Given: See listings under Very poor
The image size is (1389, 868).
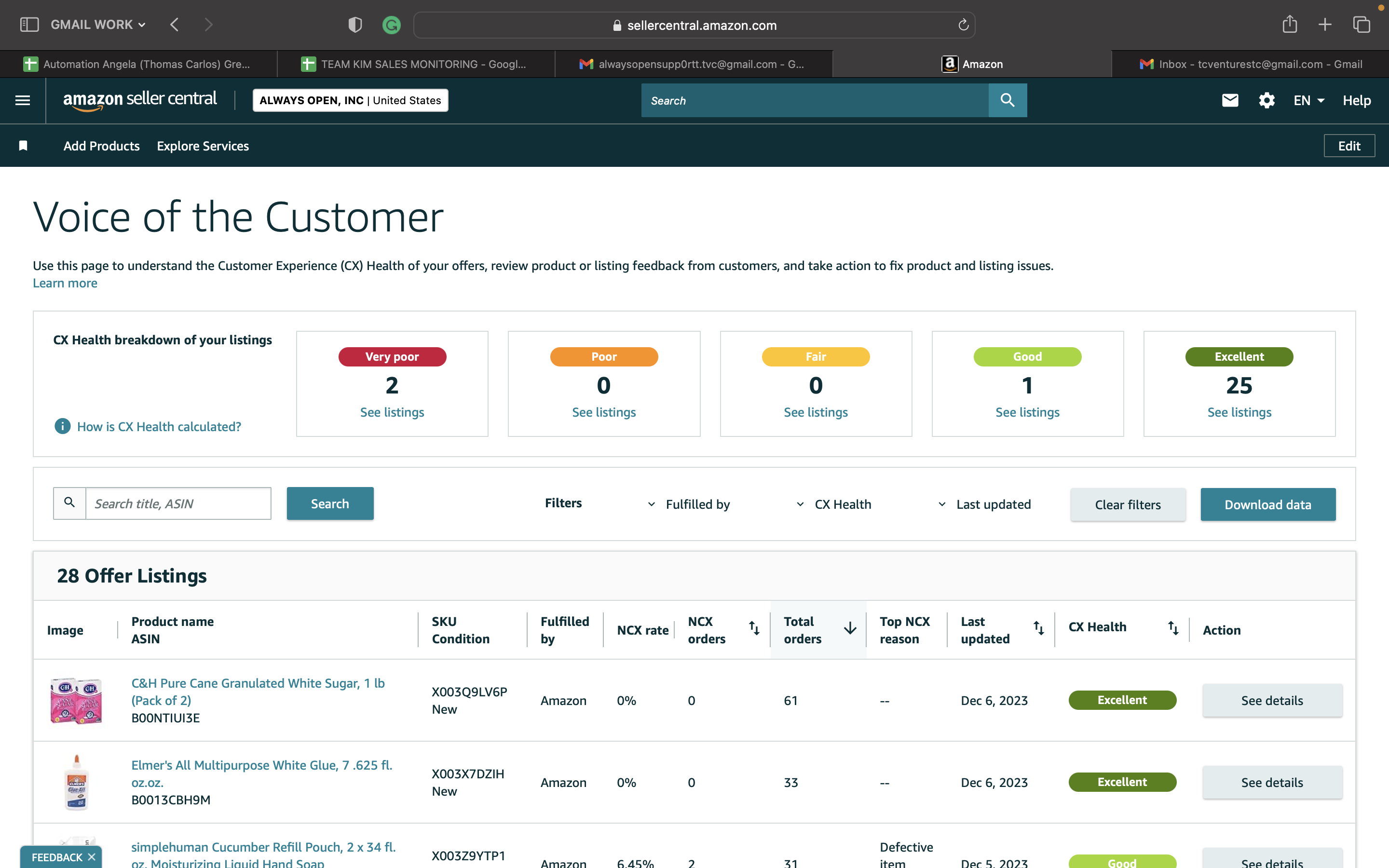Looking at the screenshot, I should (392, 412).
